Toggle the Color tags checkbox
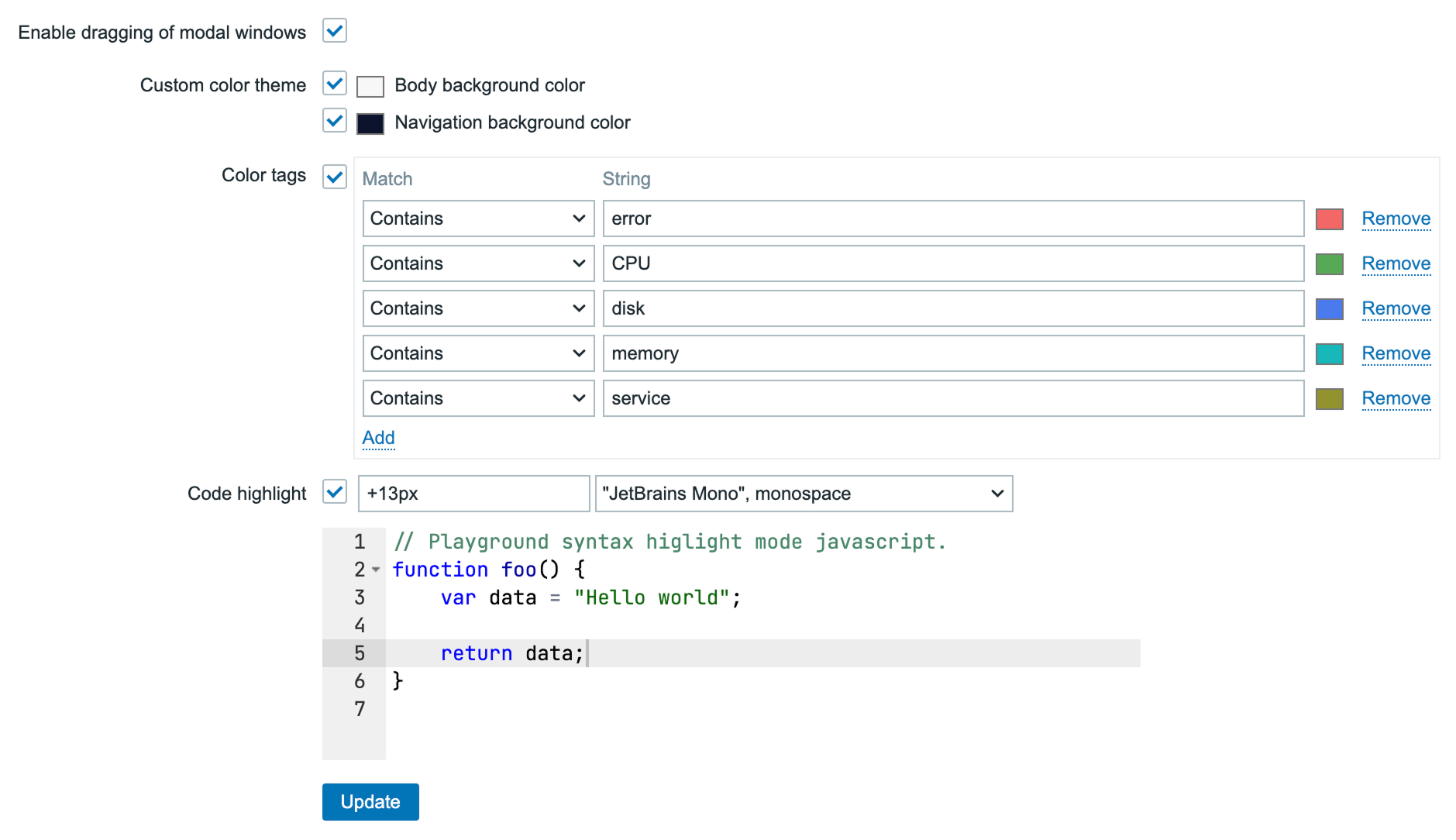This screenshot has height=840, width=1456. coord(335,177)
